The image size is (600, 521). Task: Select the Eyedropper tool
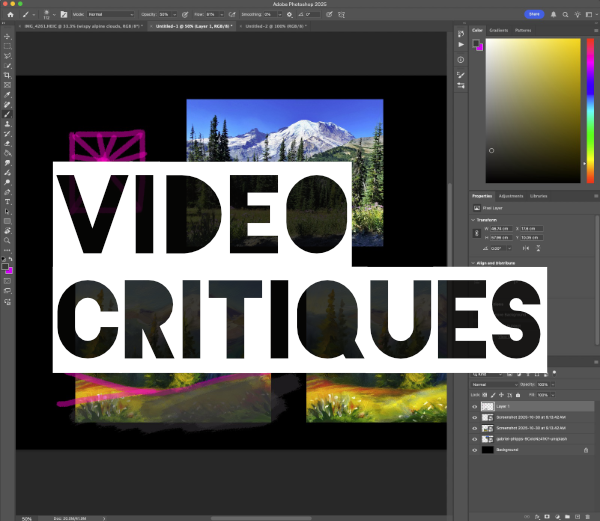click(7, 95)
